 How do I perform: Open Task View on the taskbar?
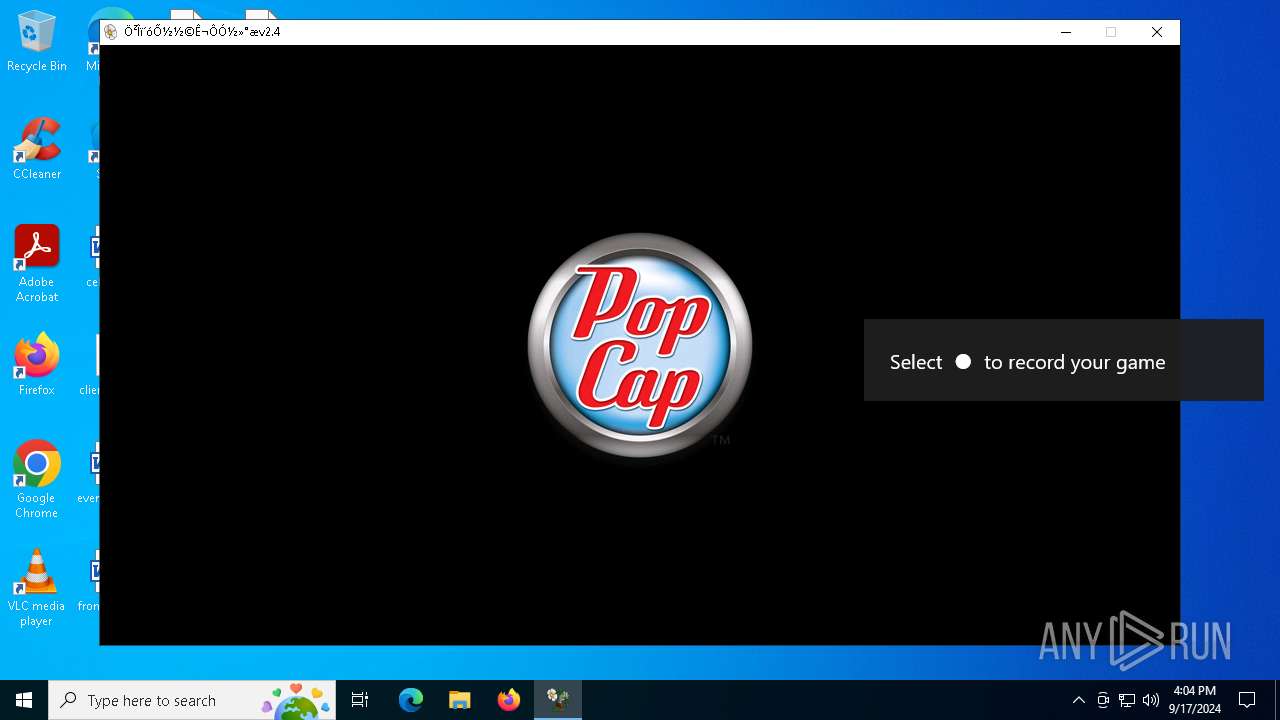(x=360, y=700)
